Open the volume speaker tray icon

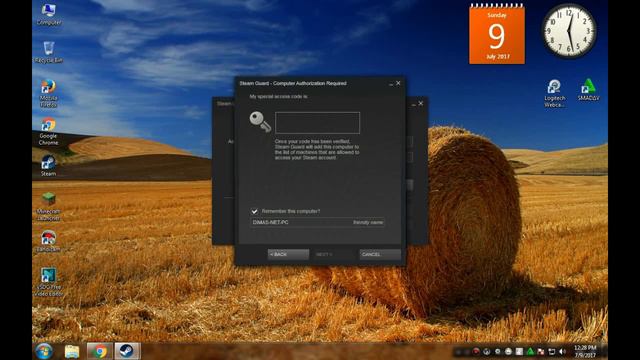562,352
